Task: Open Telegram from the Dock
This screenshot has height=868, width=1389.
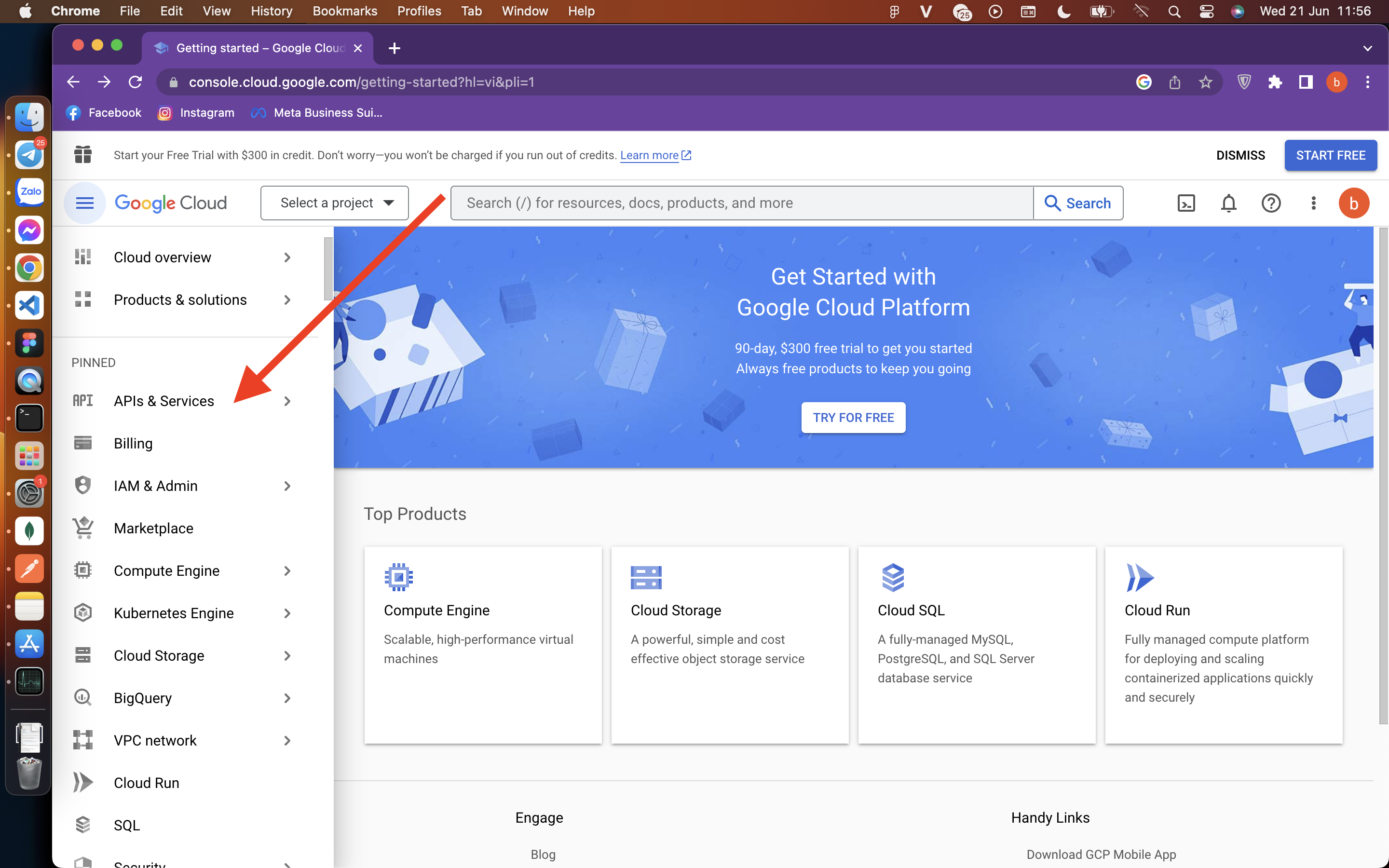Action: (x=29, y=154)
